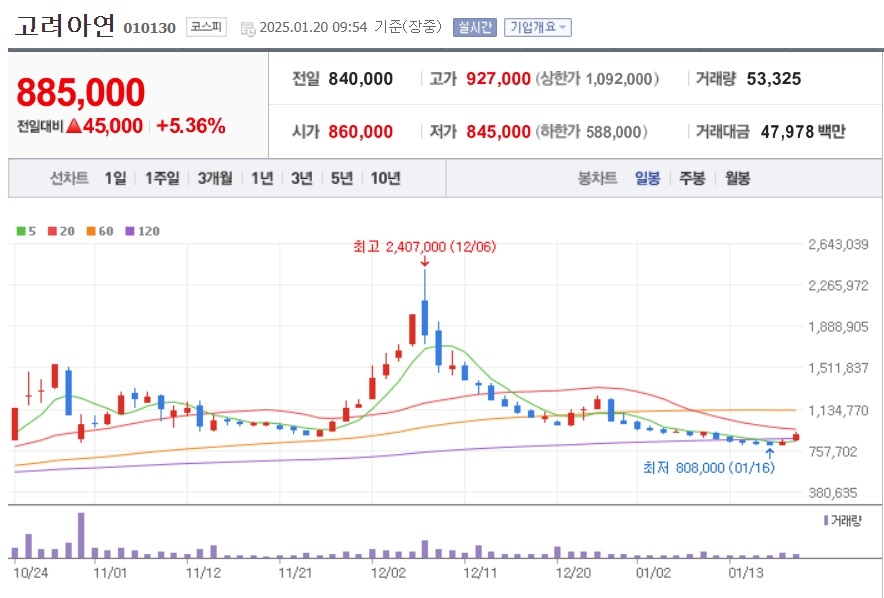
Task: Switch to the 주봉 candle chart
Action: point(692,179)
